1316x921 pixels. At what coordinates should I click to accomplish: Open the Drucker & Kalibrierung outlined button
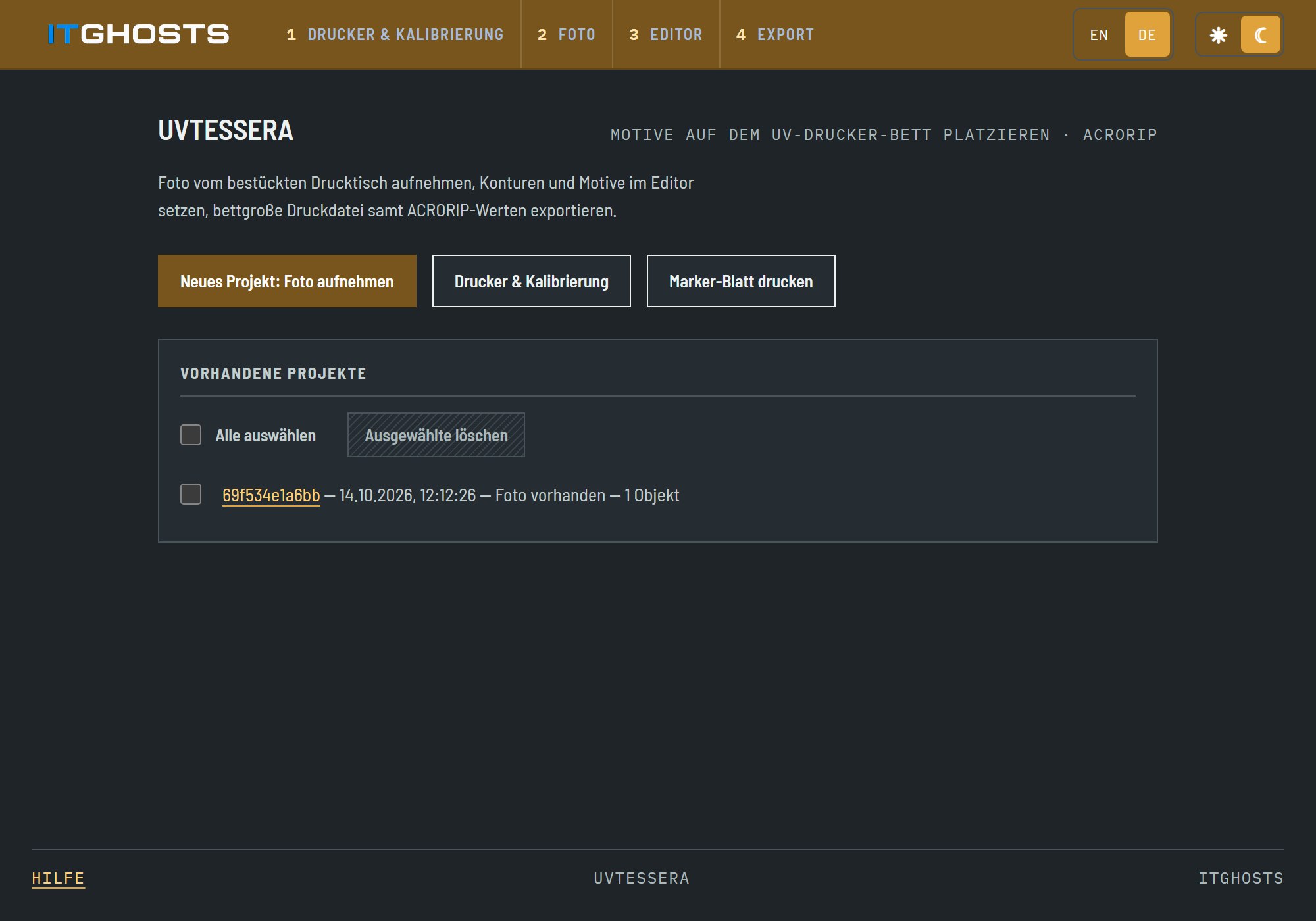(x=532, y=281)
